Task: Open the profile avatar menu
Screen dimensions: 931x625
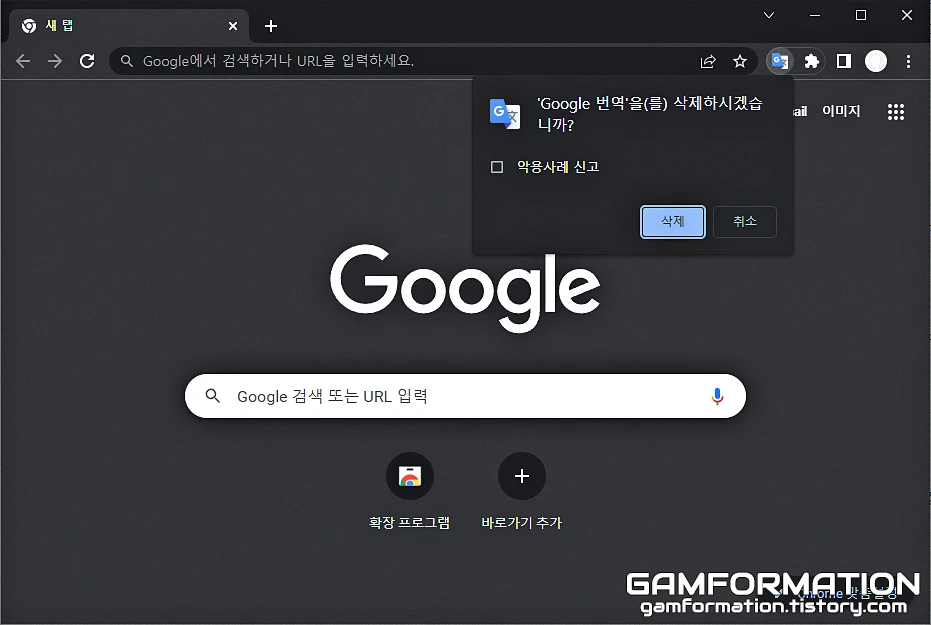Action: (x=876, y=61)
